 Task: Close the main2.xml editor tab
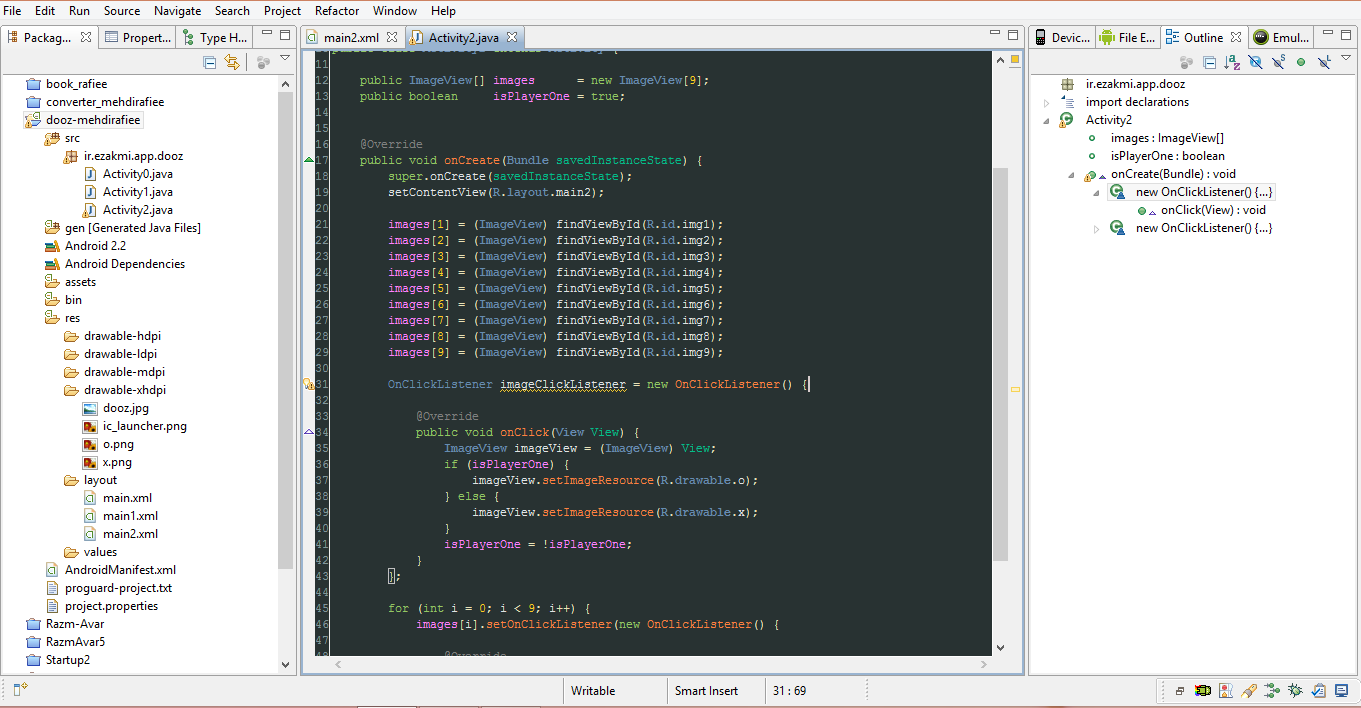[392, 37]
